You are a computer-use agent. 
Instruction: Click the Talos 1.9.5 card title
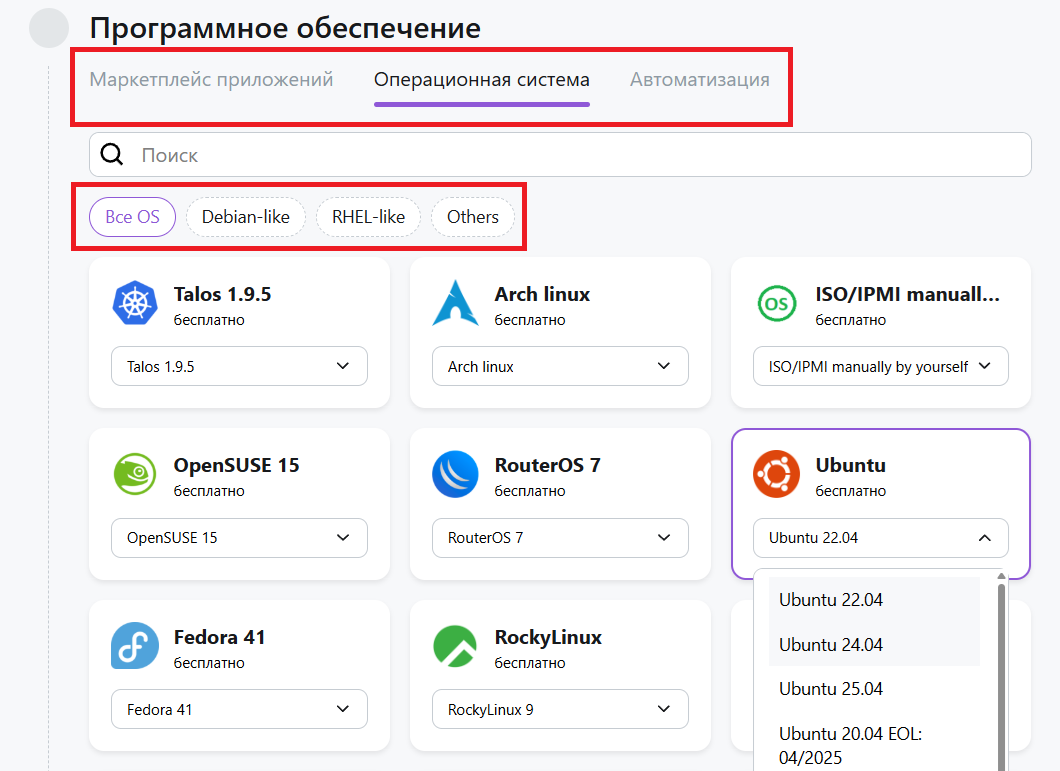pyautogui.click(x=222, y=294)
